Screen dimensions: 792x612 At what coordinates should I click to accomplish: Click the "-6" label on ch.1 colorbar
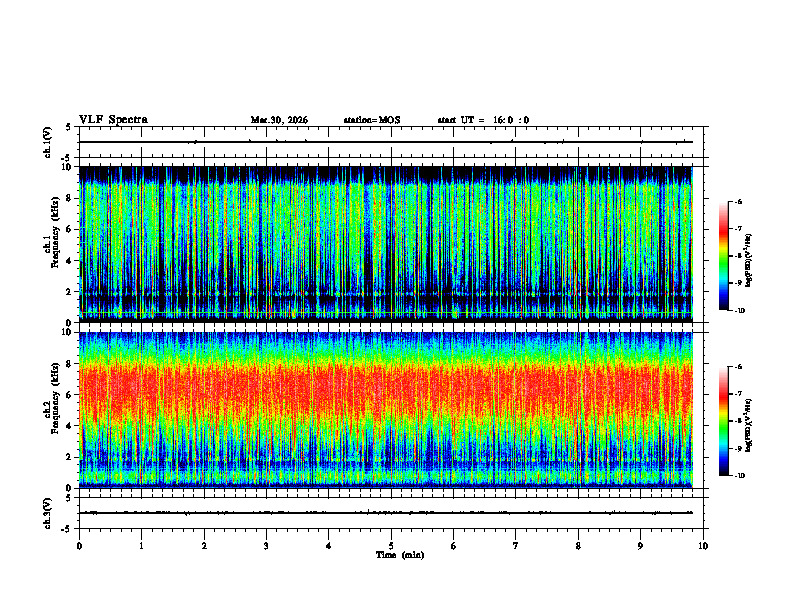(738, 201)
